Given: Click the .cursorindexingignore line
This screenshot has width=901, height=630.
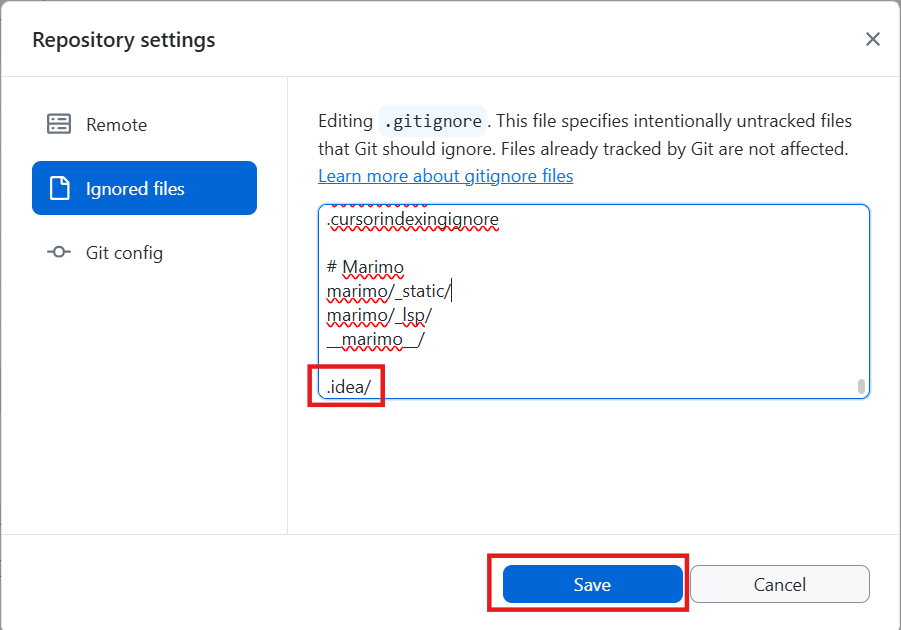Looking at the screenshot, I should point(412,219).
